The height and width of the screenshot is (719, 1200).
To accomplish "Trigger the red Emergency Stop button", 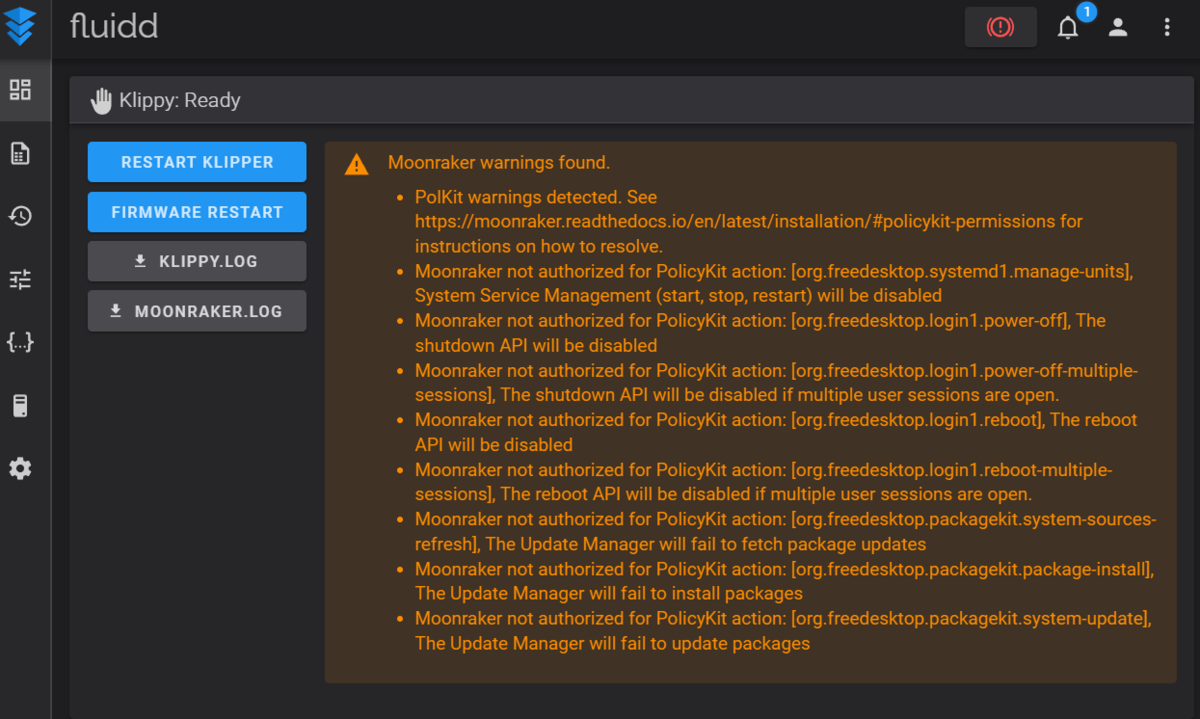I will (1000, 27).
